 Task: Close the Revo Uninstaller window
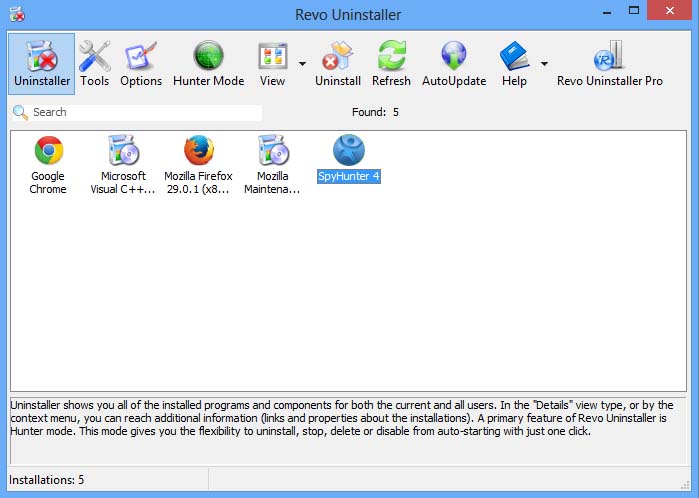coord(670,11)
